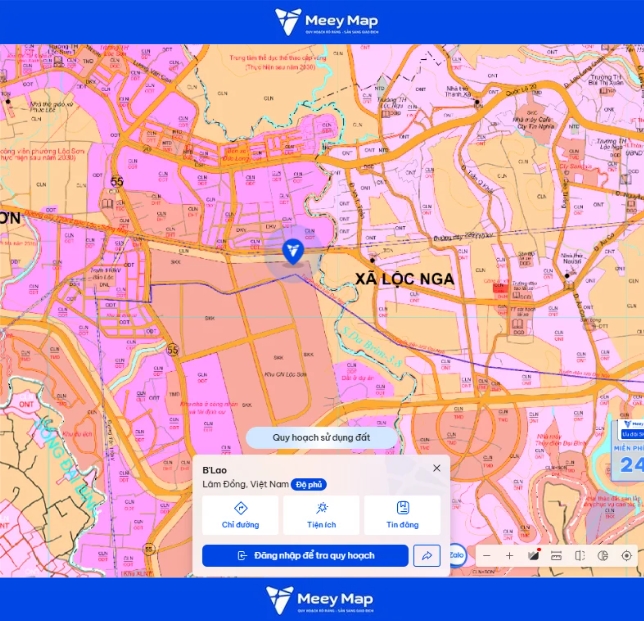Click Đăng nhập để tra quy hoạch
The width and height of the screenshot is (644, 621).
[305, 556]
